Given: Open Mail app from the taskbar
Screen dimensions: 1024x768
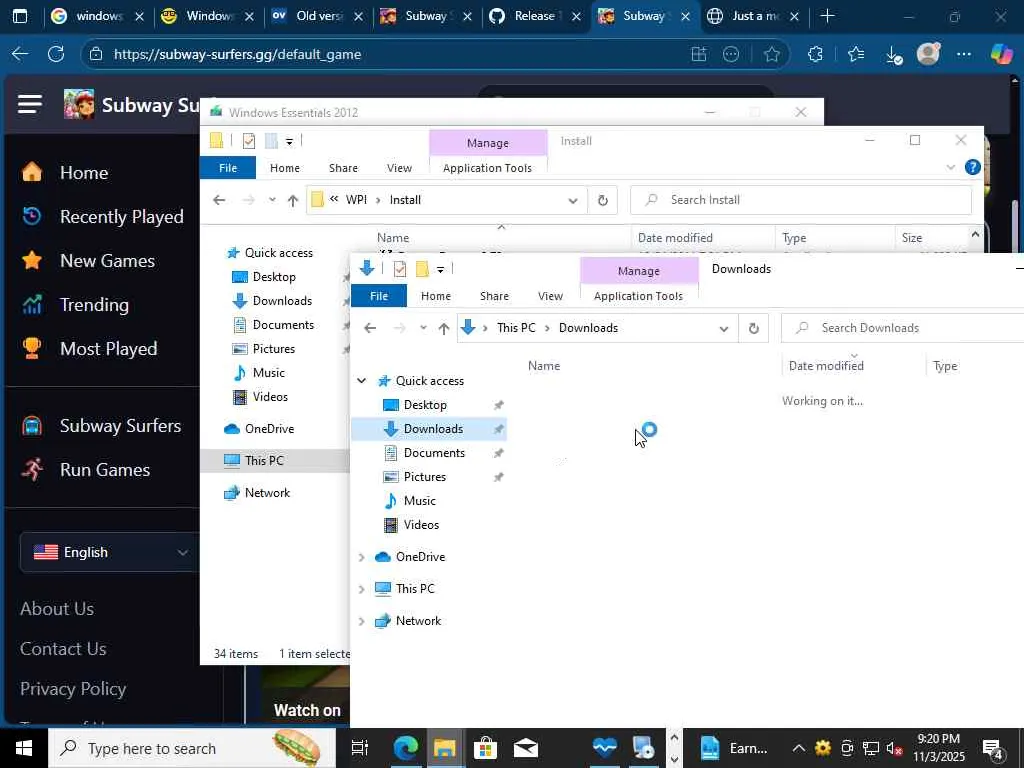Looking at the screenshot, I should pyautogui.click(x=526, y=748).
